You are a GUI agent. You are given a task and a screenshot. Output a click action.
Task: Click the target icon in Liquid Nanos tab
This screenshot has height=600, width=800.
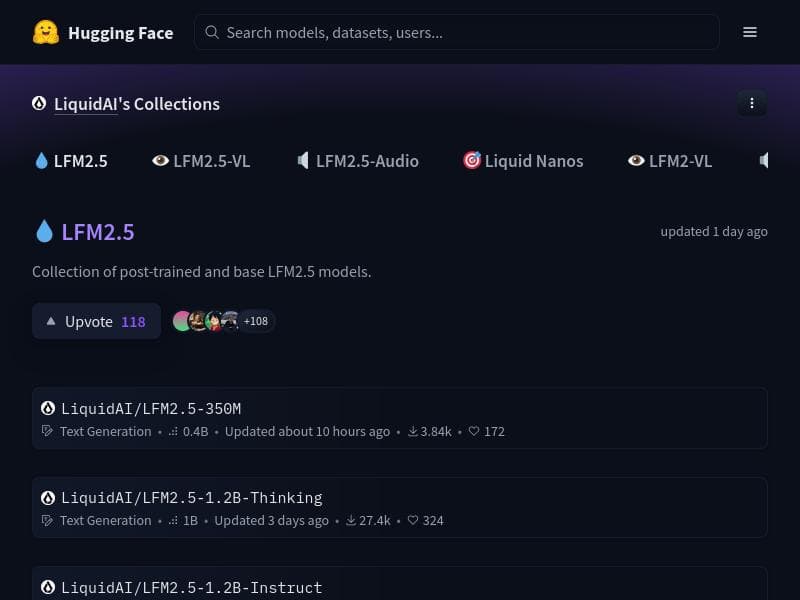[x=472, y=160]
